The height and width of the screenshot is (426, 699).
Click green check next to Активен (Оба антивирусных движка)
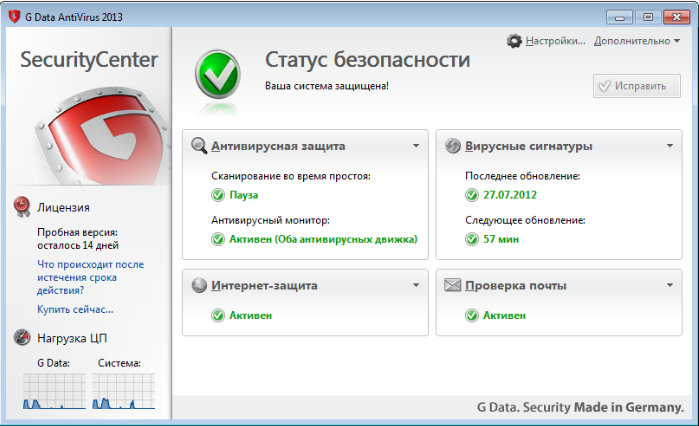pyautogui.click(x=218, y=239)
